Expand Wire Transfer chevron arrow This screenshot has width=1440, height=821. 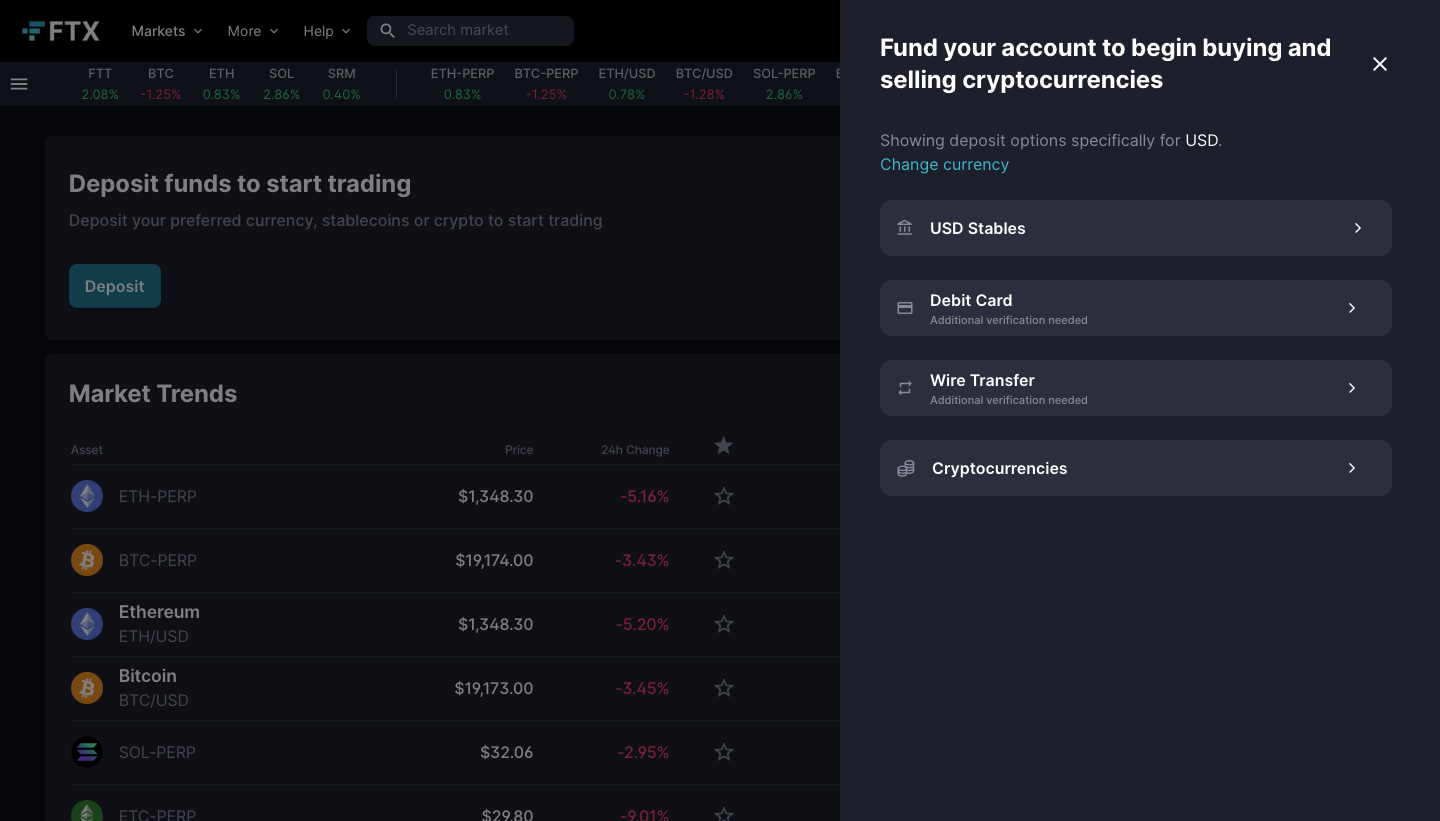point(1352,388)
